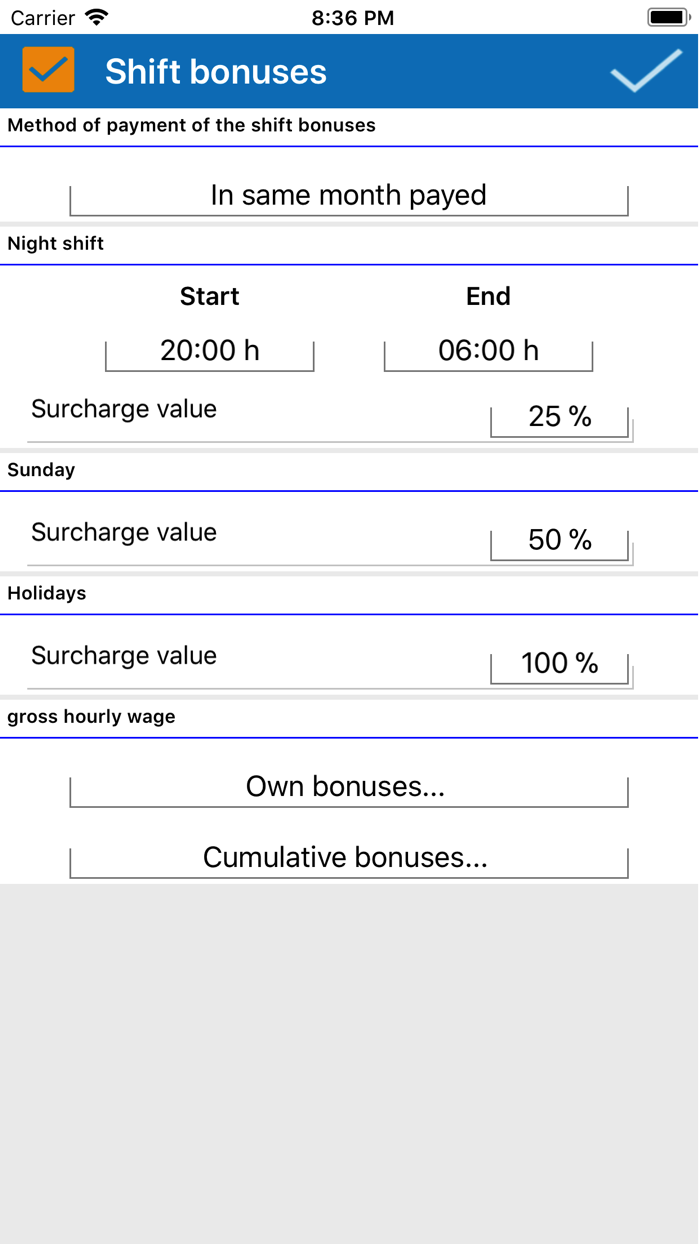Open 'Own bonuses...' settings

(348, 787)
